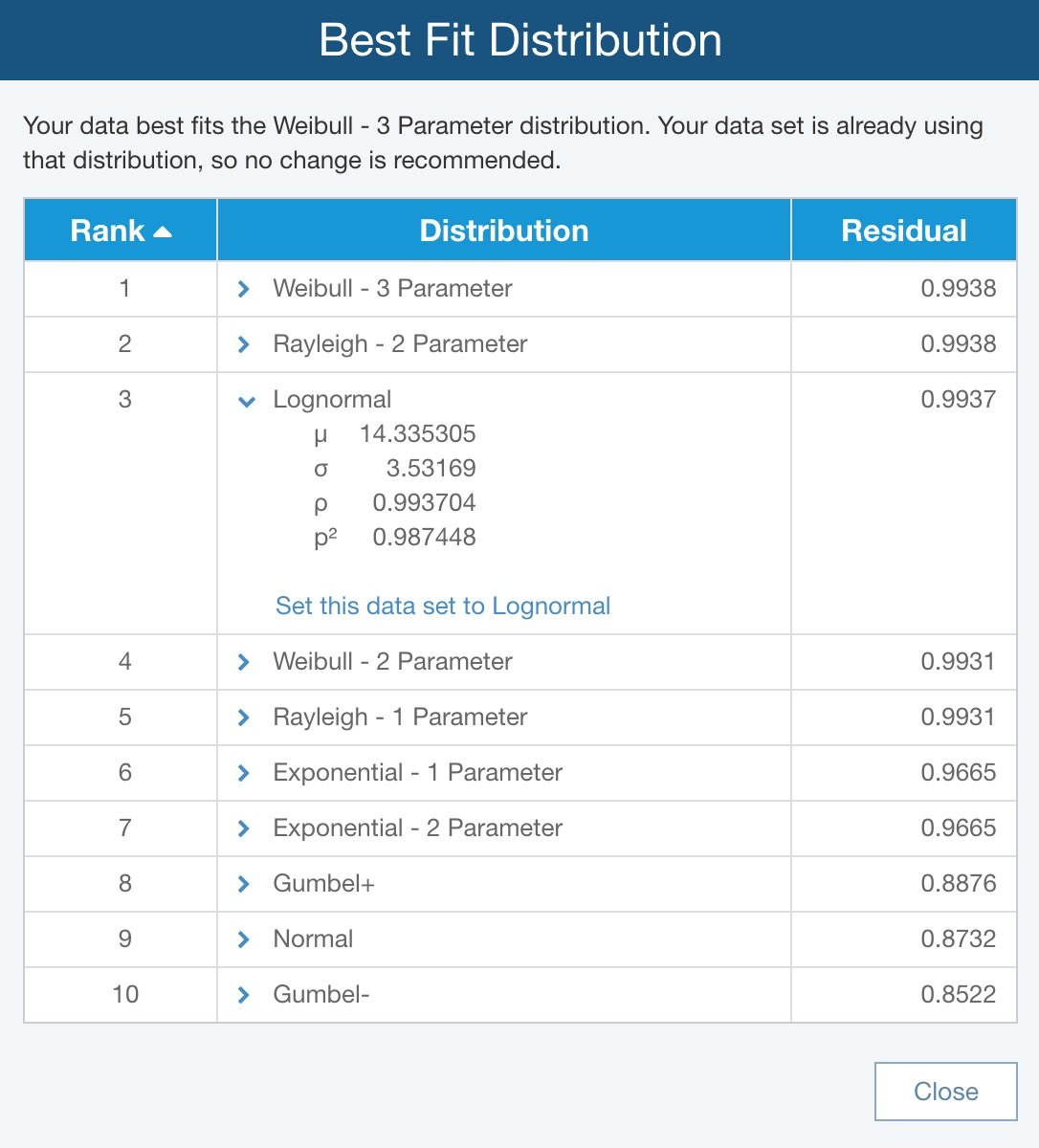Select the Lognormal distribution name
The width and height of the screenshot is (1039, 1148).
332,399
